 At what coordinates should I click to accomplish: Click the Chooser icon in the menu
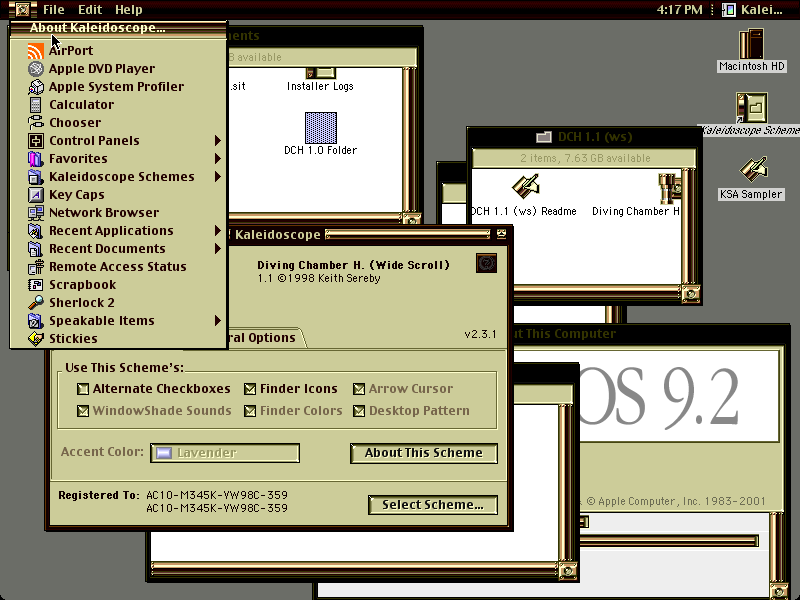point(36,122)
